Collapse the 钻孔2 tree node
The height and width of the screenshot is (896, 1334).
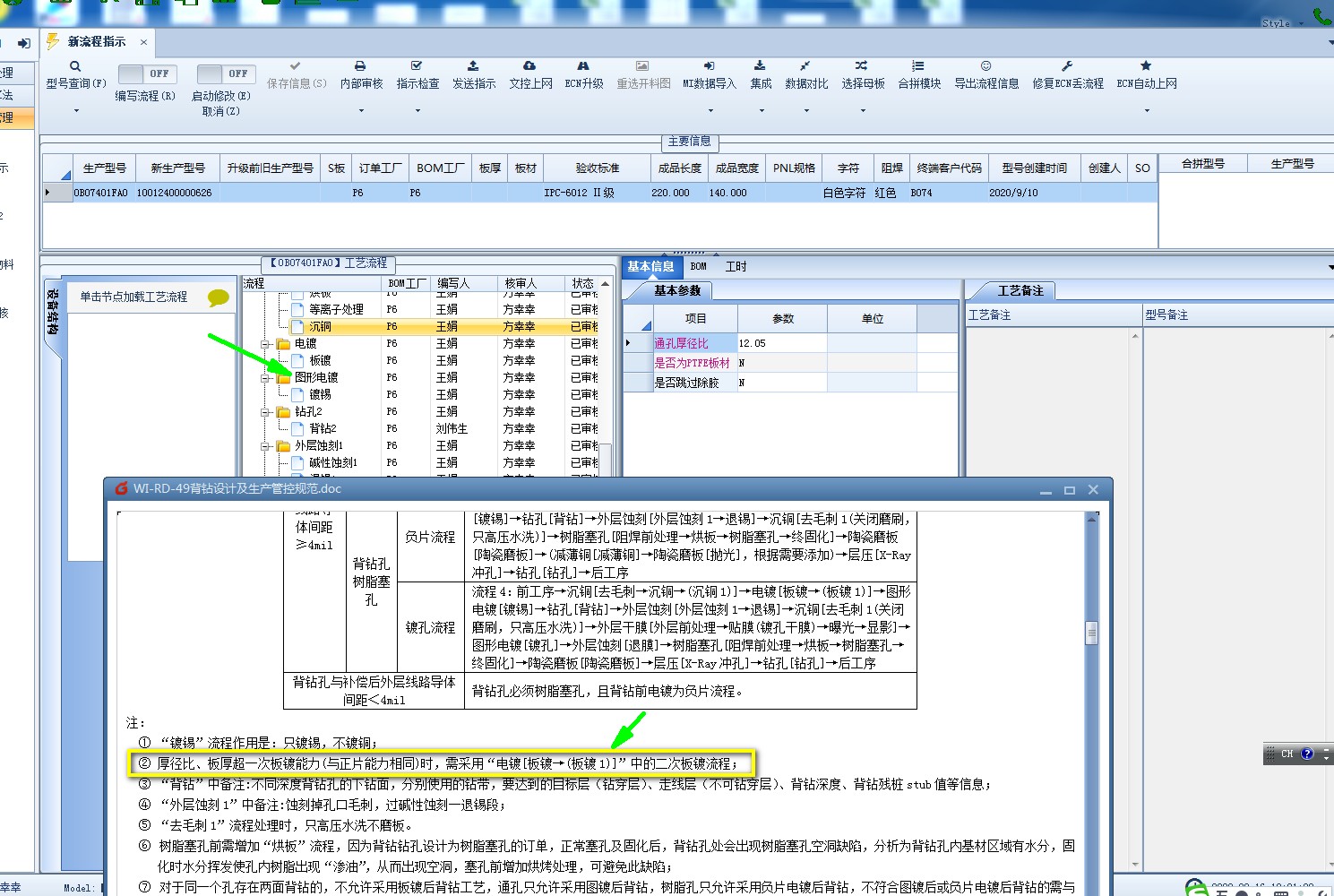pos(265,412)
